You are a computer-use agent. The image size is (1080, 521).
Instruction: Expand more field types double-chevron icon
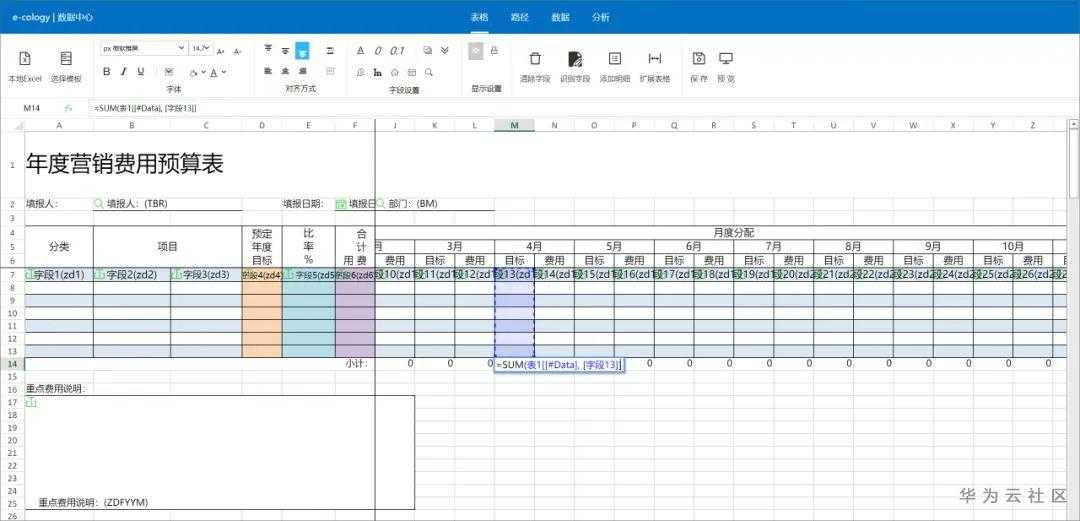(x=445, y=50)
